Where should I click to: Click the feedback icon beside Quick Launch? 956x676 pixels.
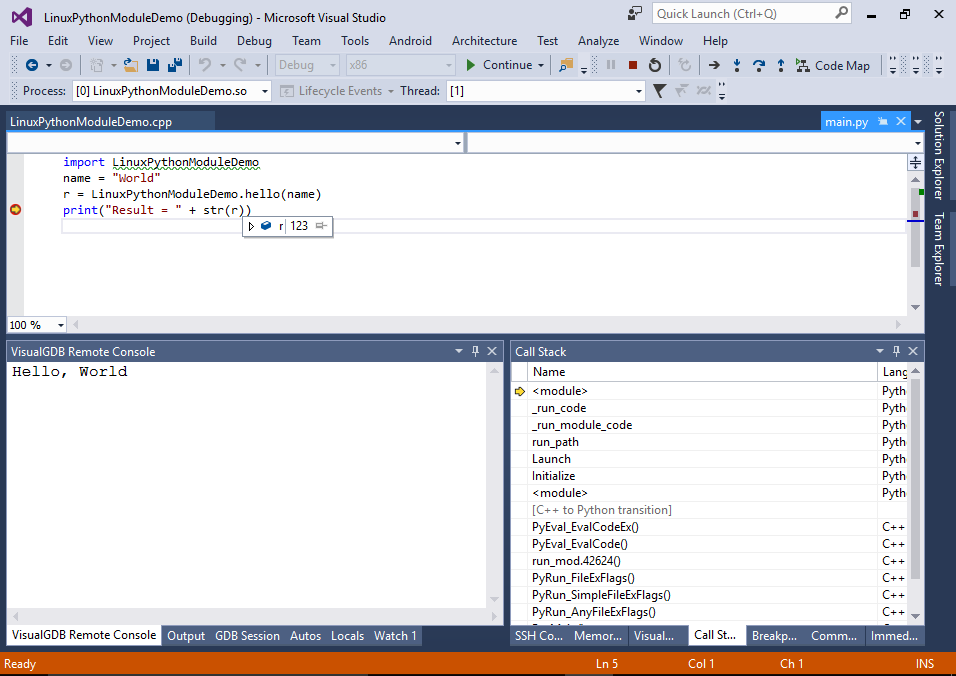[x=635, y=13]
